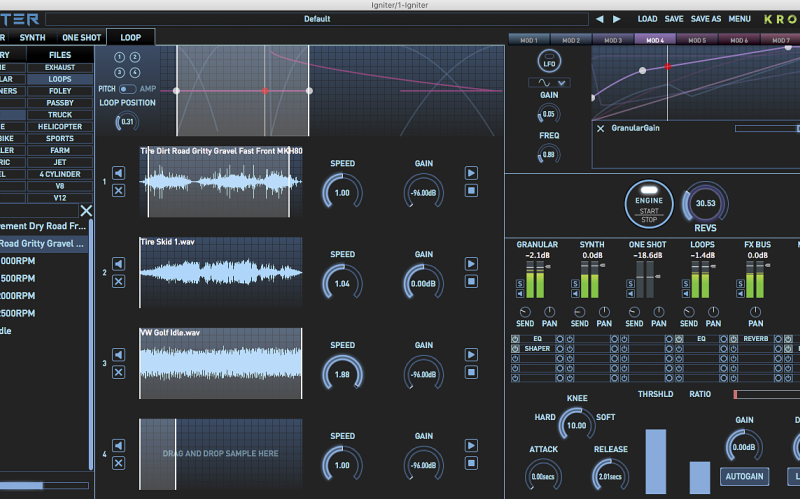
Task: Clear the file search with the X icon
Action: pyautogui.click(x=86, y=210)
